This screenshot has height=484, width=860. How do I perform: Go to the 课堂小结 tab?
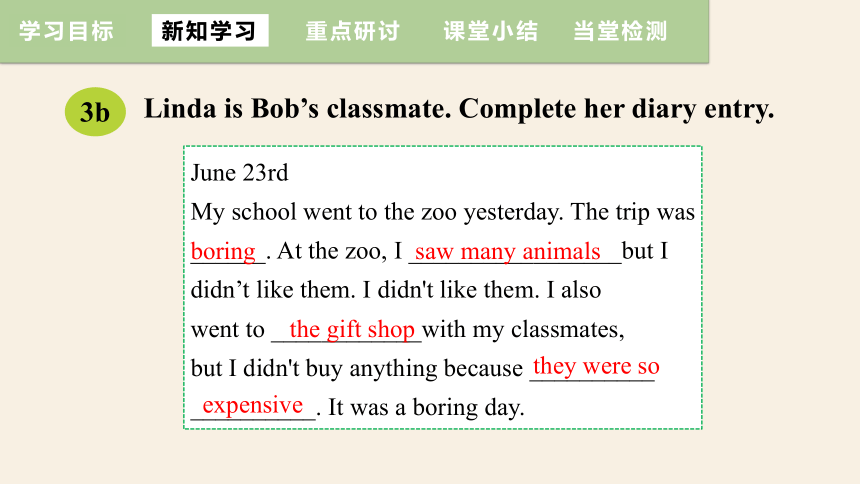pyautogui.click(x=490, y=31)
